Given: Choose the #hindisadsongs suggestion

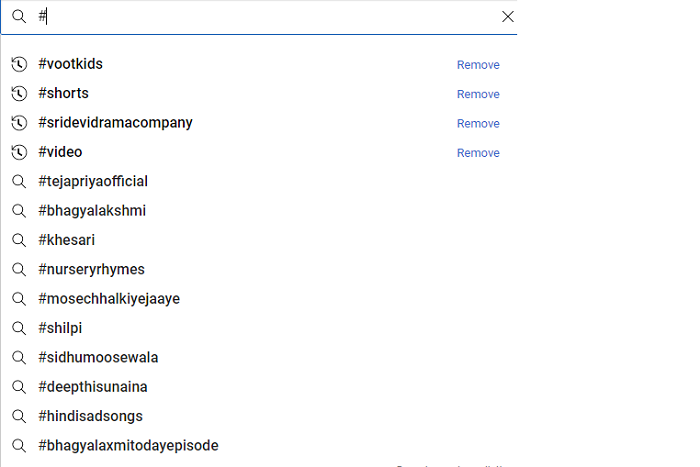Looking at the screenshot, I should click(91, 417).
